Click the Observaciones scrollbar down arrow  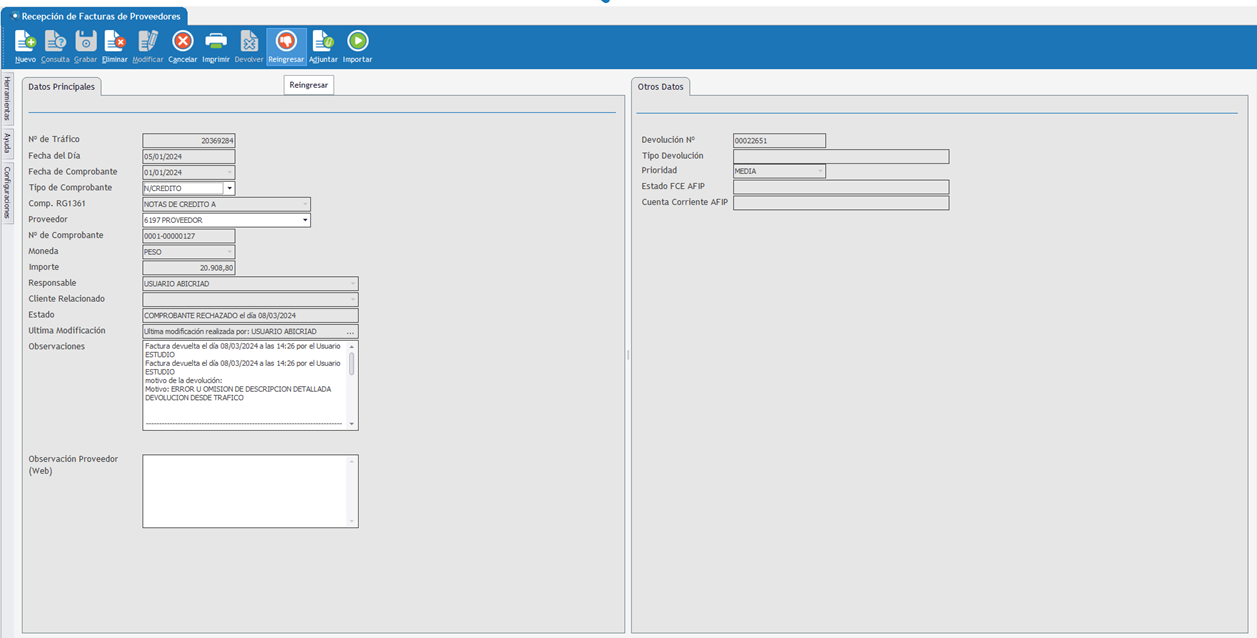pos(352,424)
